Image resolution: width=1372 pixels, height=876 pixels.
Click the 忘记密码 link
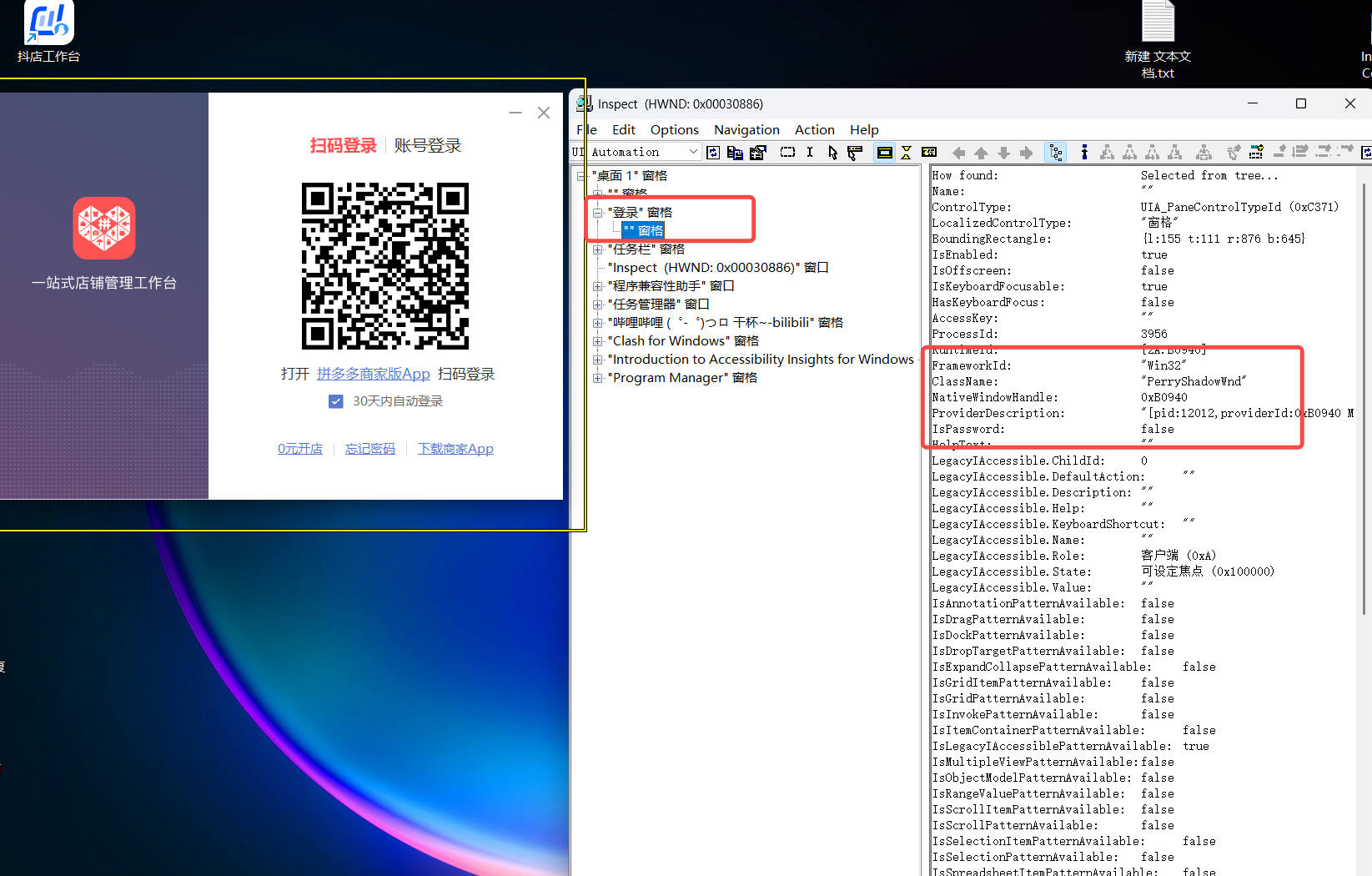(370, 449)
